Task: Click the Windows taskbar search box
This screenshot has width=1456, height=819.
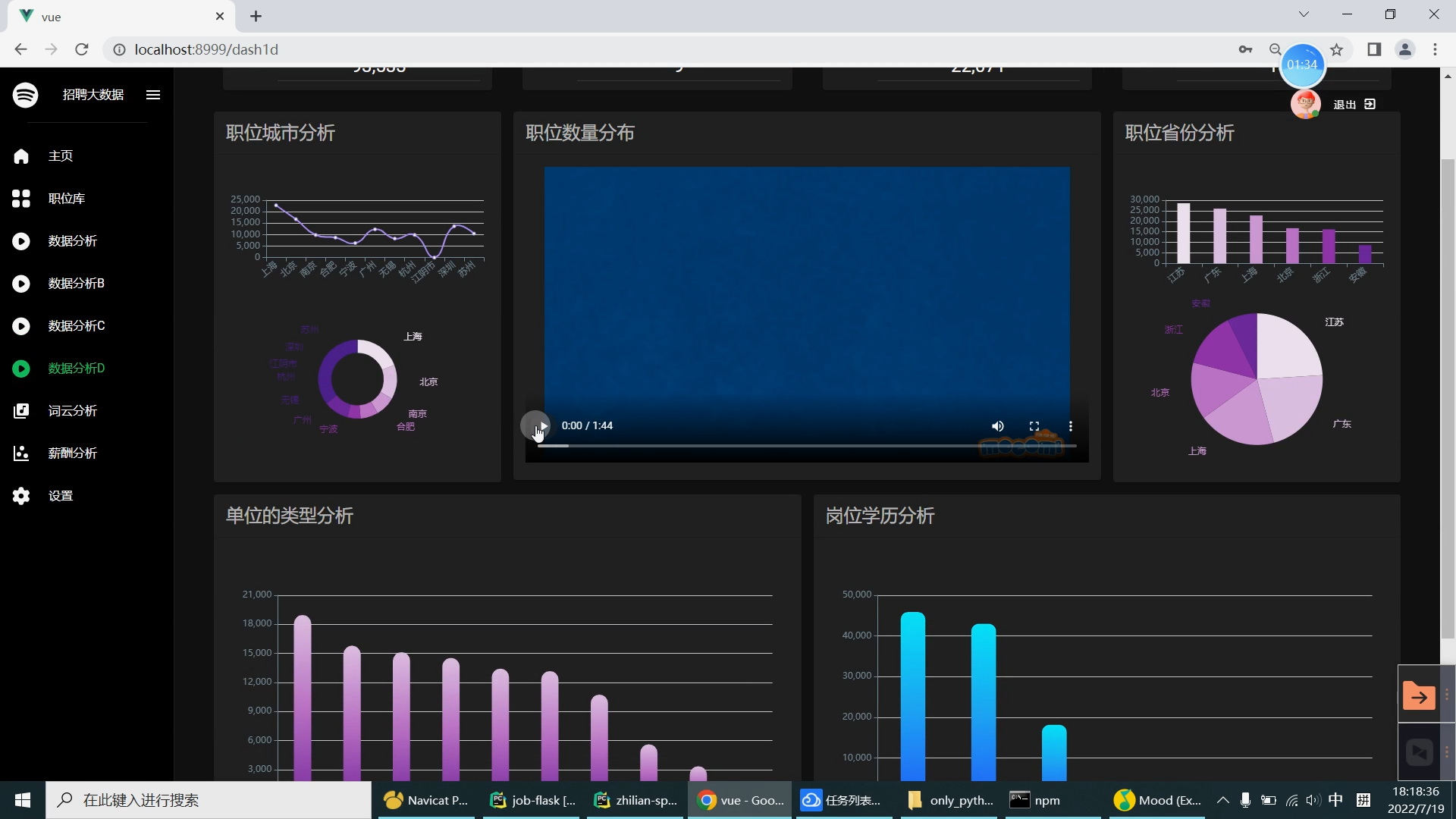Action: 209,800
